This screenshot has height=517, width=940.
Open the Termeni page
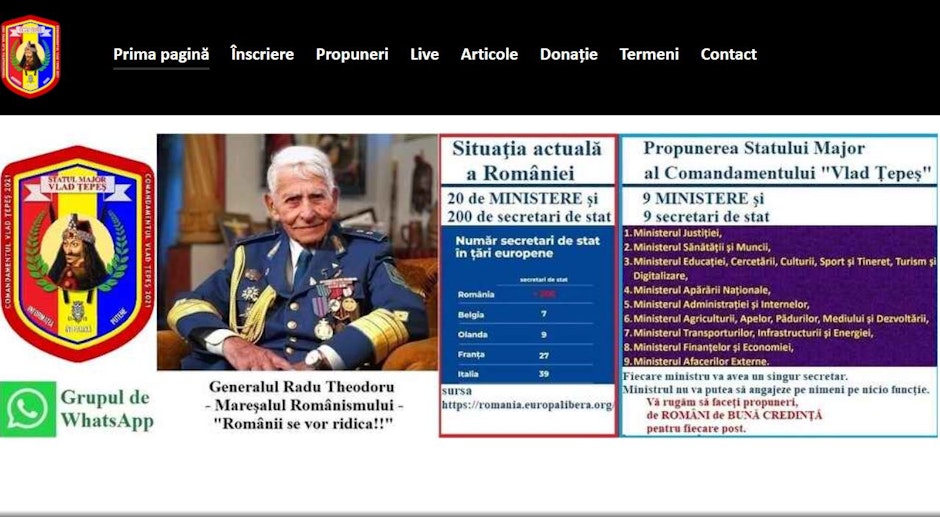pyautogui.click(x=649, y=55)
